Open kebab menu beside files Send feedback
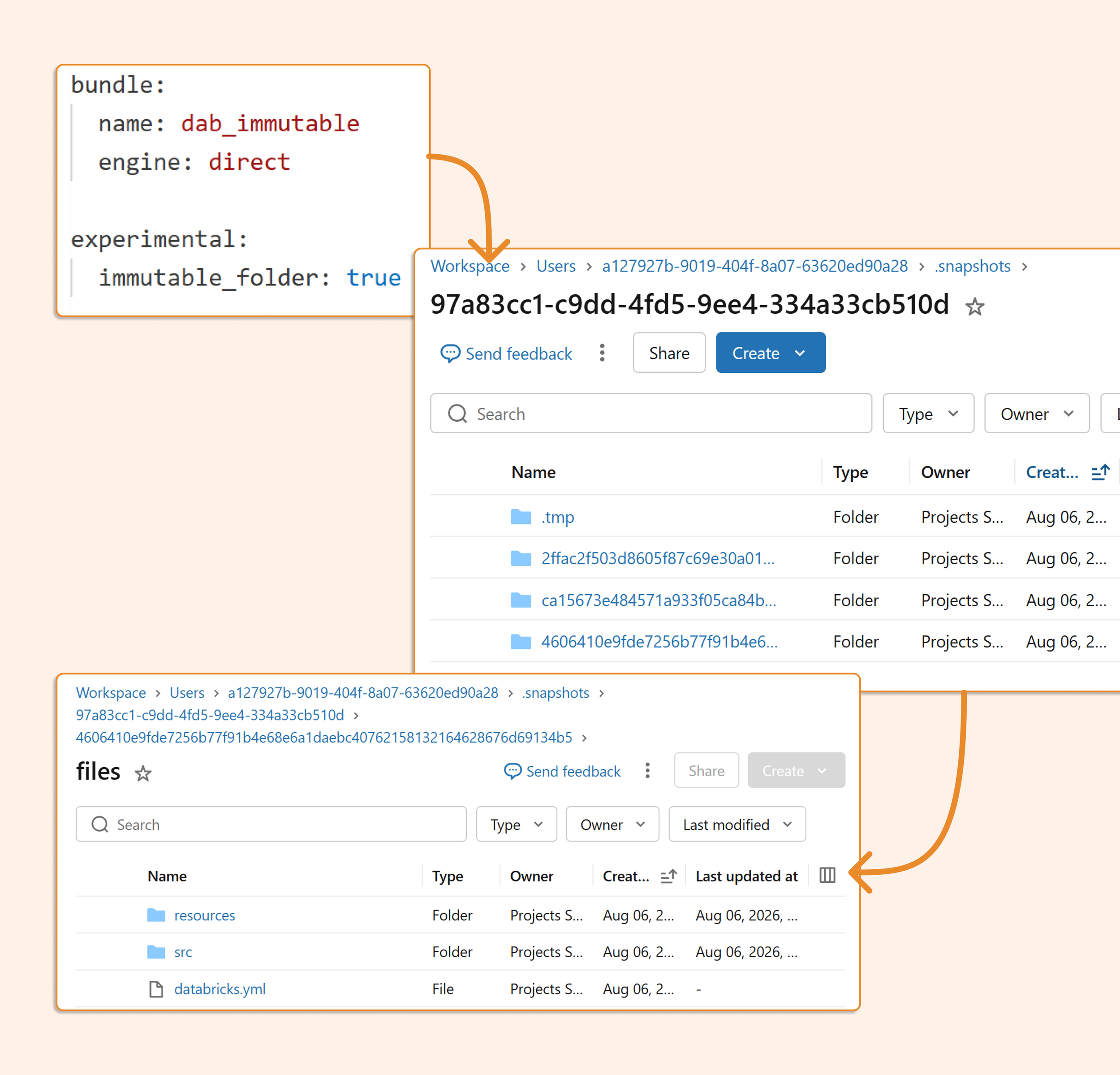 click(x=647, y=770)
